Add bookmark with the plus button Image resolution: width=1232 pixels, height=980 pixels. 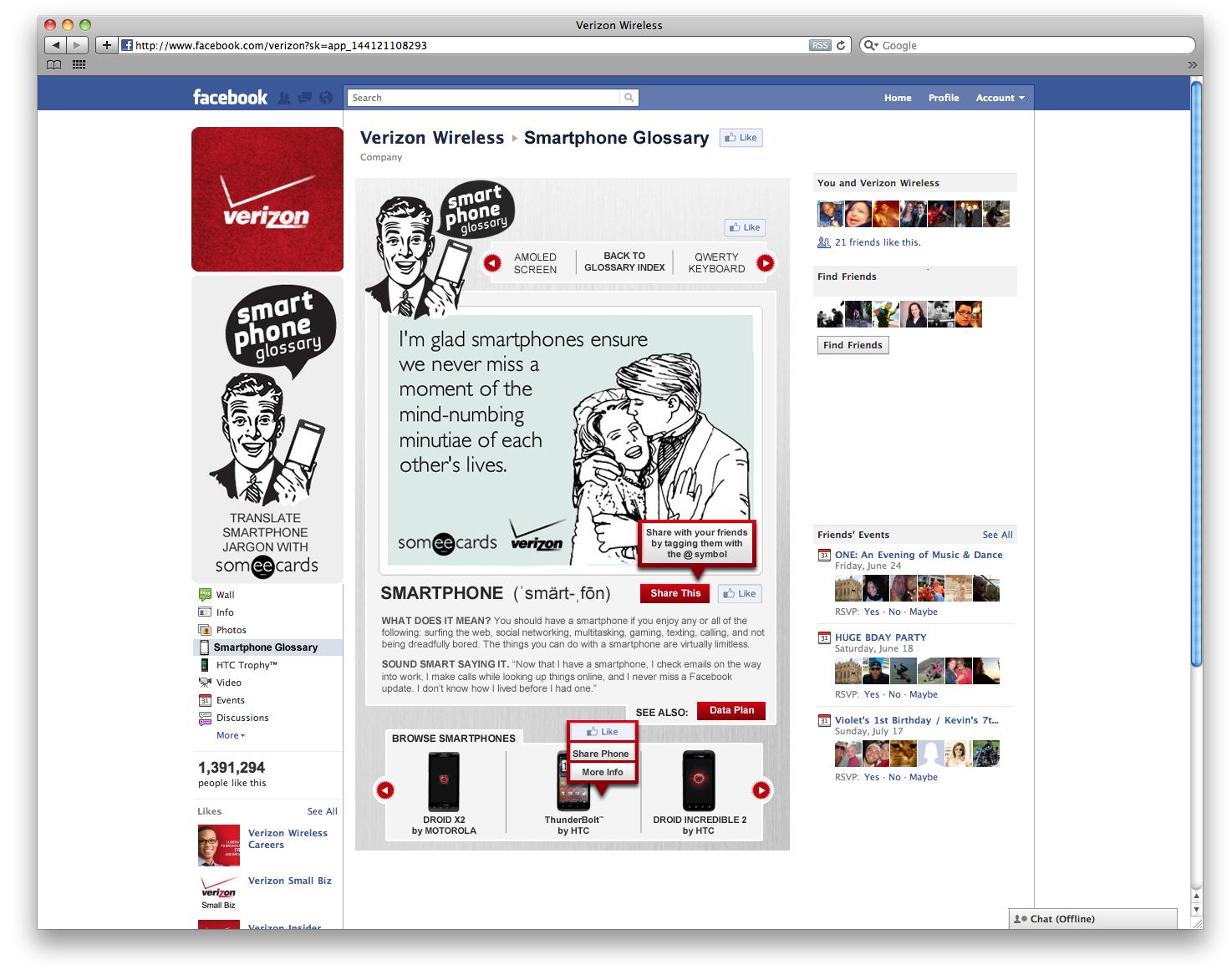click(106, 45)
